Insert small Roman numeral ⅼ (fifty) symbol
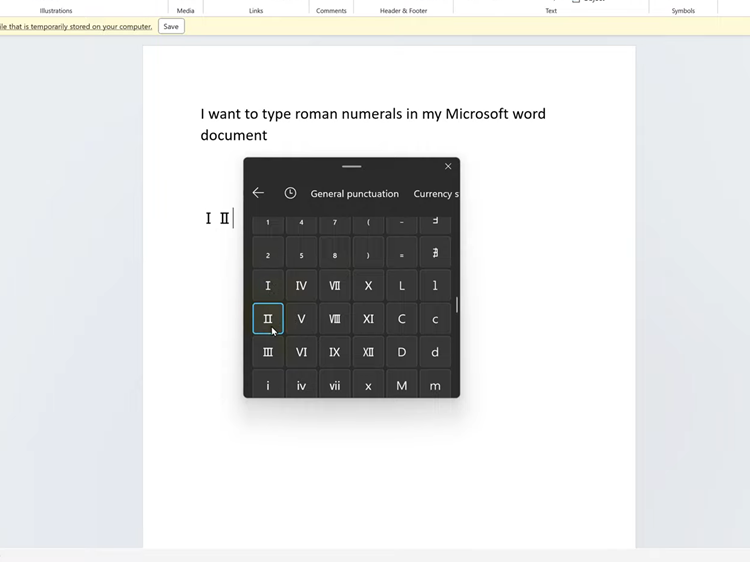The image size is (750, 562). [435, 286]
